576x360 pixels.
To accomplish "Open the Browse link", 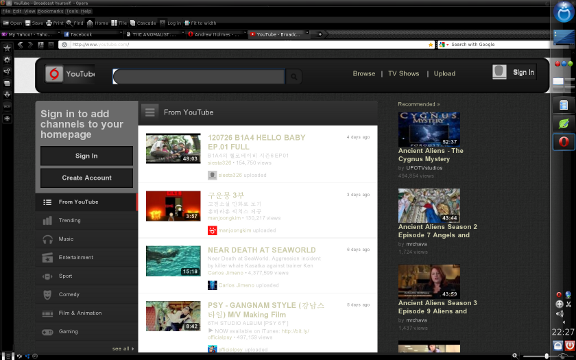I will tap(364, 73).
